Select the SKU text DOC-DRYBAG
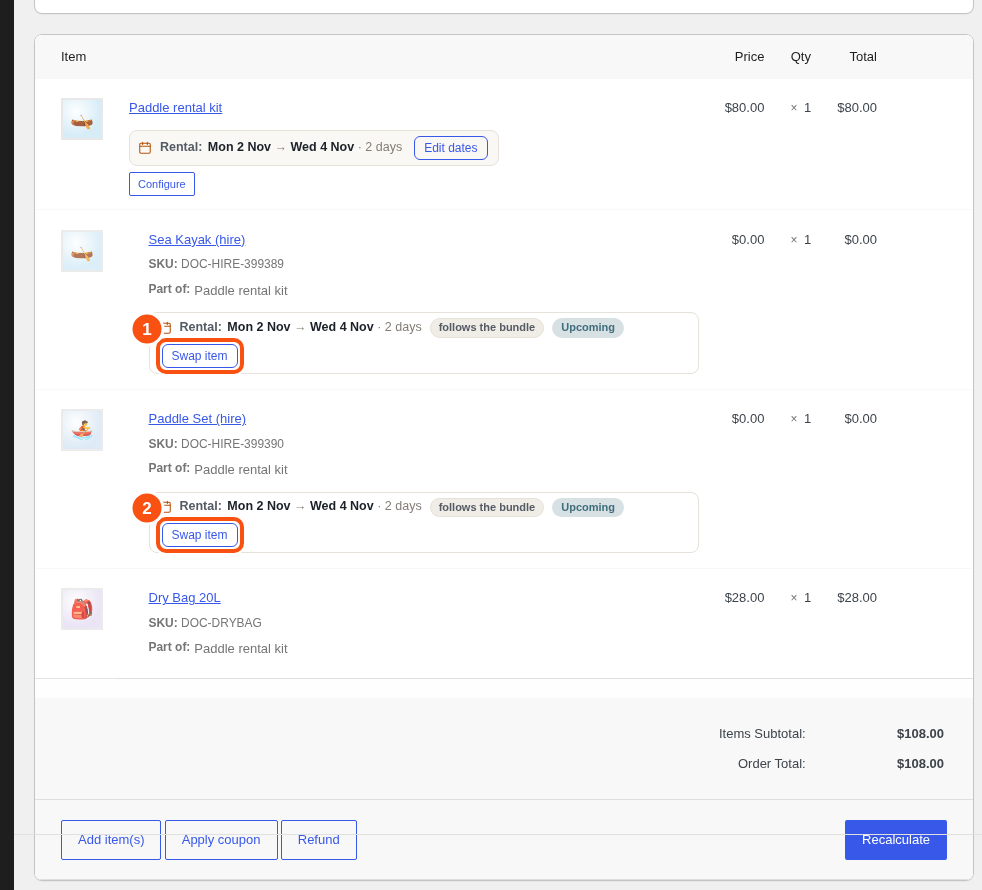Viewport: 982px width, 890px height. click(x=221, y=623)
